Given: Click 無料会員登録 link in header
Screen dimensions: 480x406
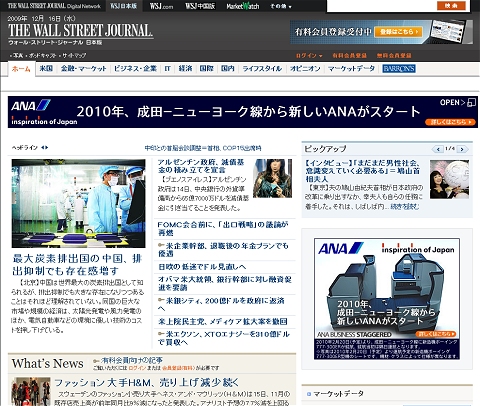Looking at the screenshot, I should (x=394, y=55).
